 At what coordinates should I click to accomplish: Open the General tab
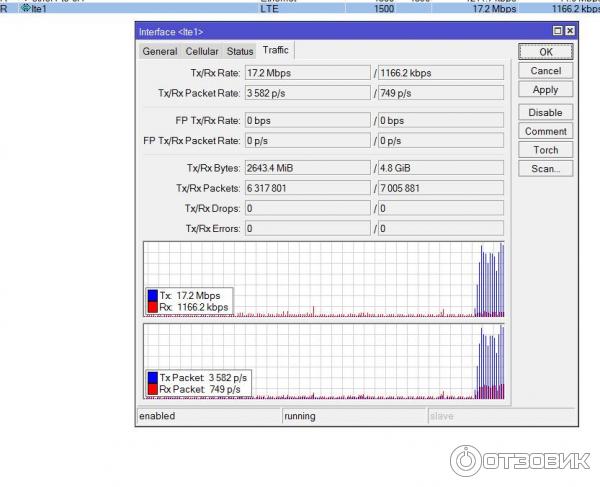160,51
